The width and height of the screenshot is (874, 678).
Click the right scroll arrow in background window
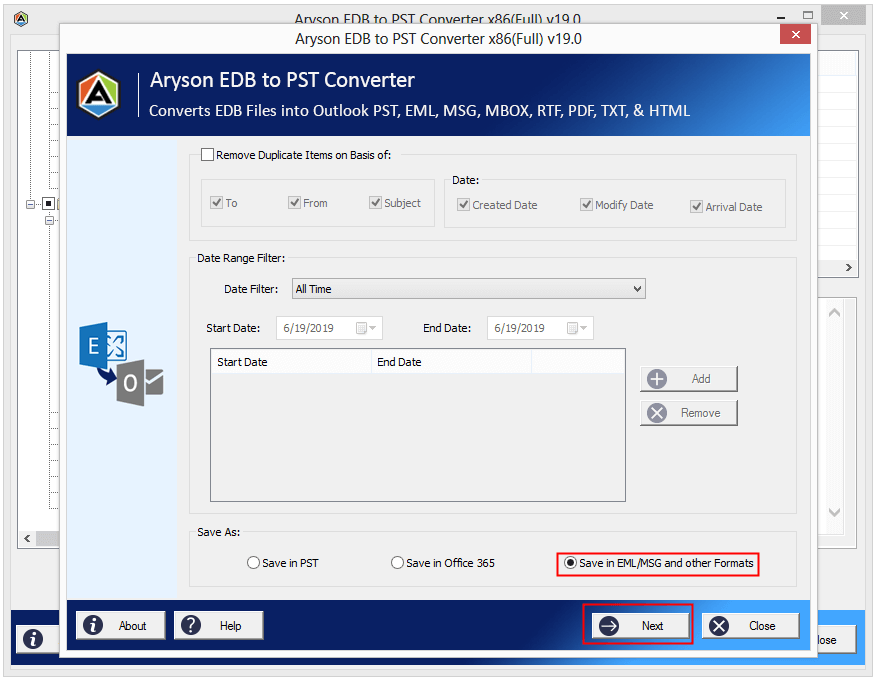tap(848, 268)
